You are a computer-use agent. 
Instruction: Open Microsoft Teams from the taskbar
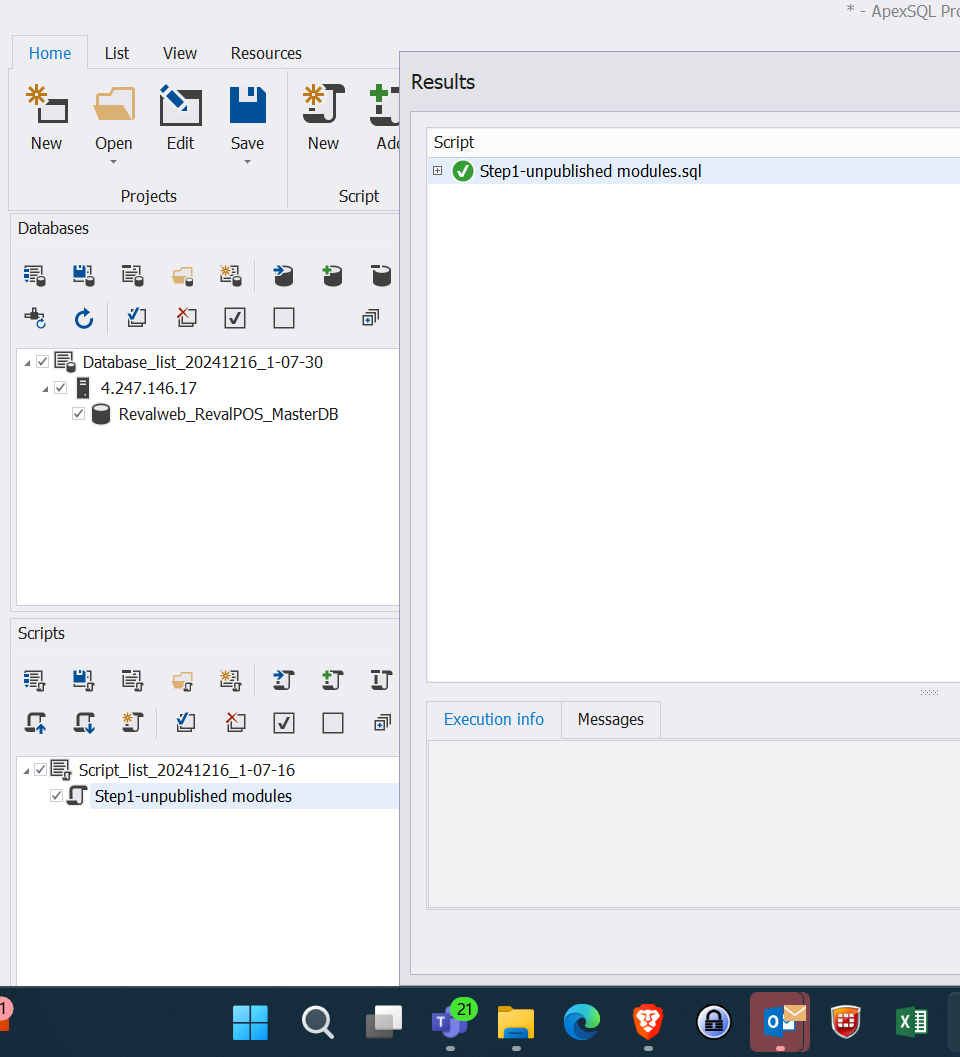(448, 1022)
